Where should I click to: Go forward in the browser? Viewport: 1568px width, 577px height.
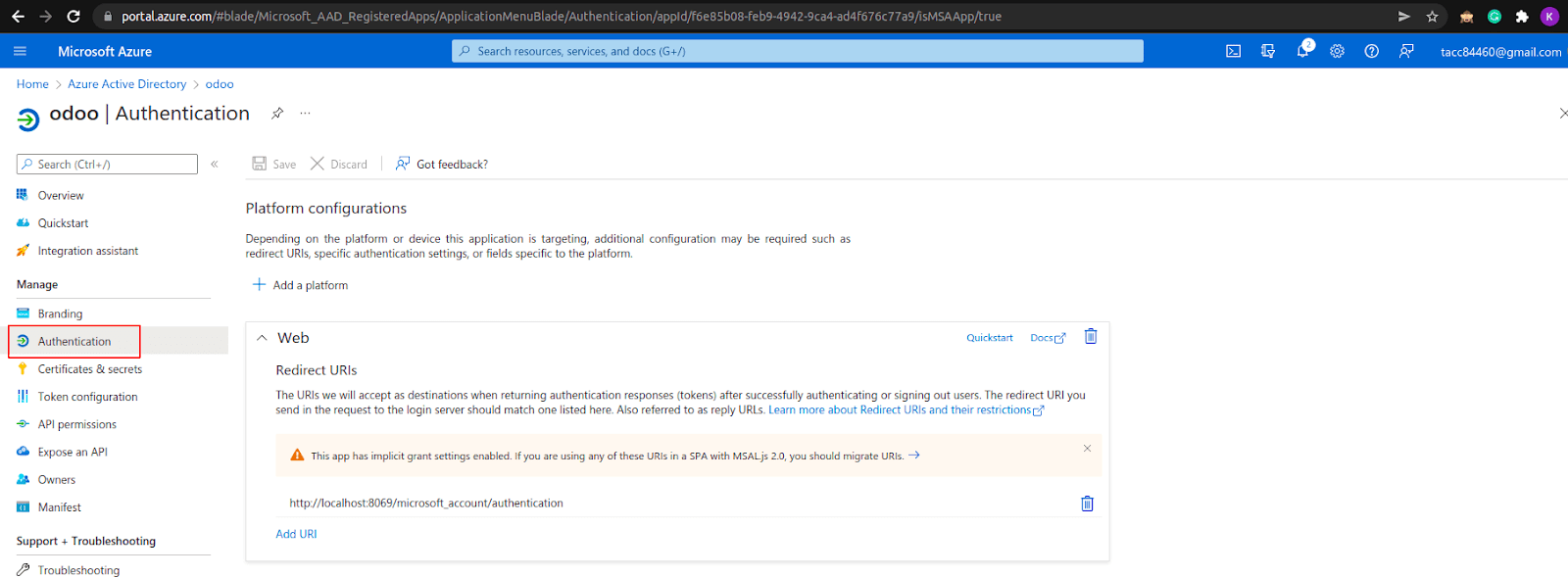click(x=45, y=17)
